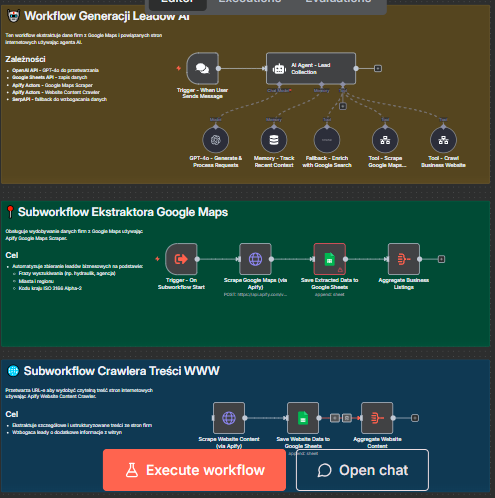Open Aggregate Website Content node

click(x=377, y=418)
